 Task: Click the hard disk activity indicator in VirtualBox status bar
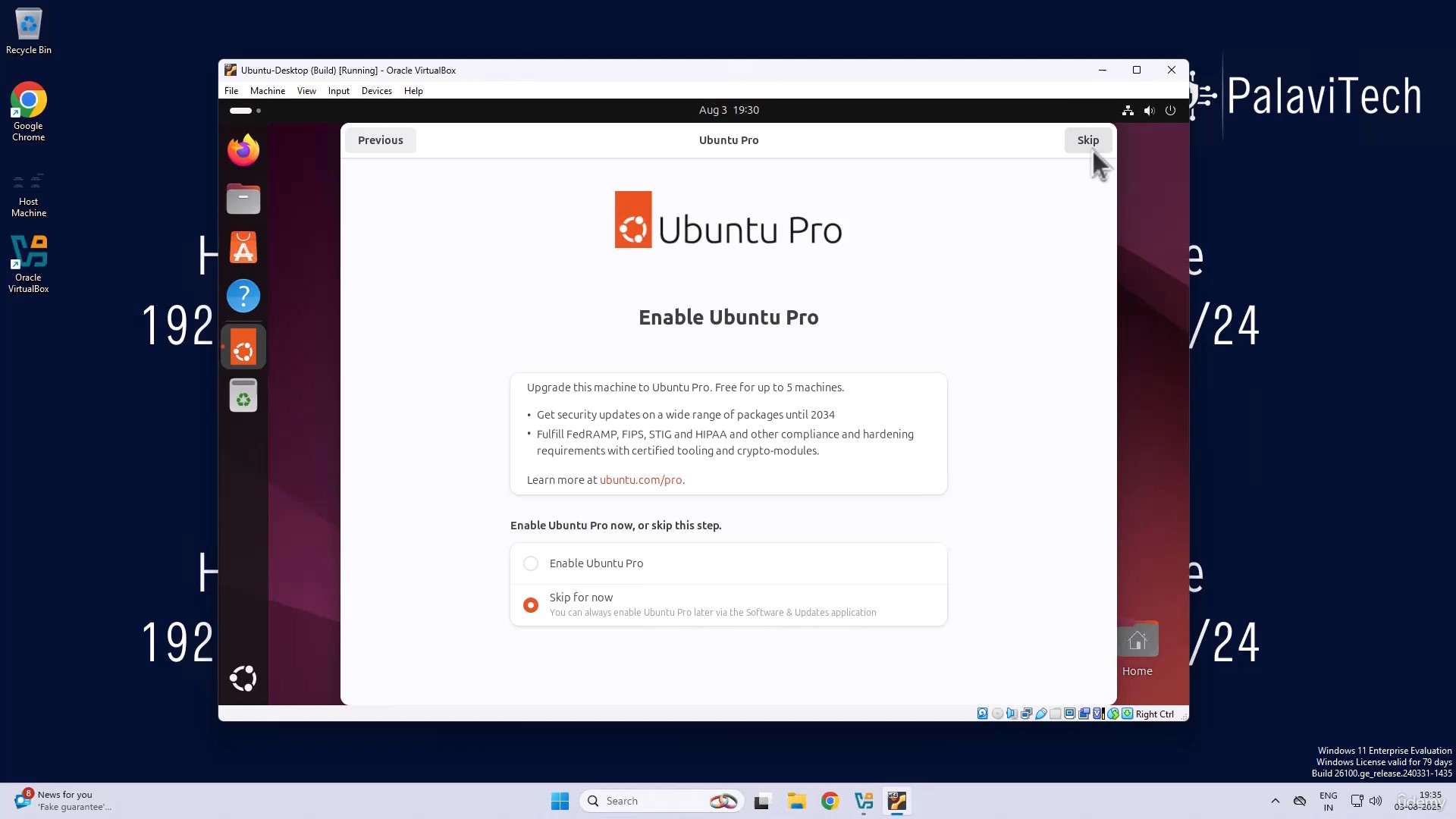983,714
